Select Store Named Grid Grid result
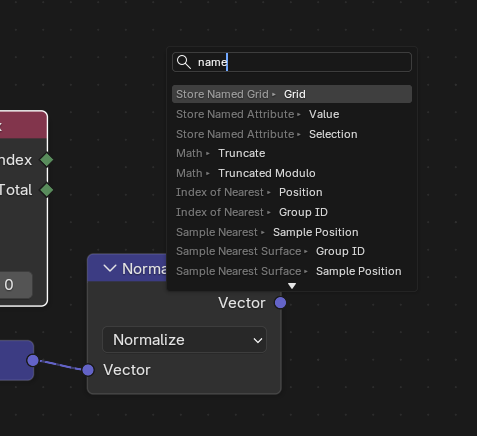 tap(292, 94)
